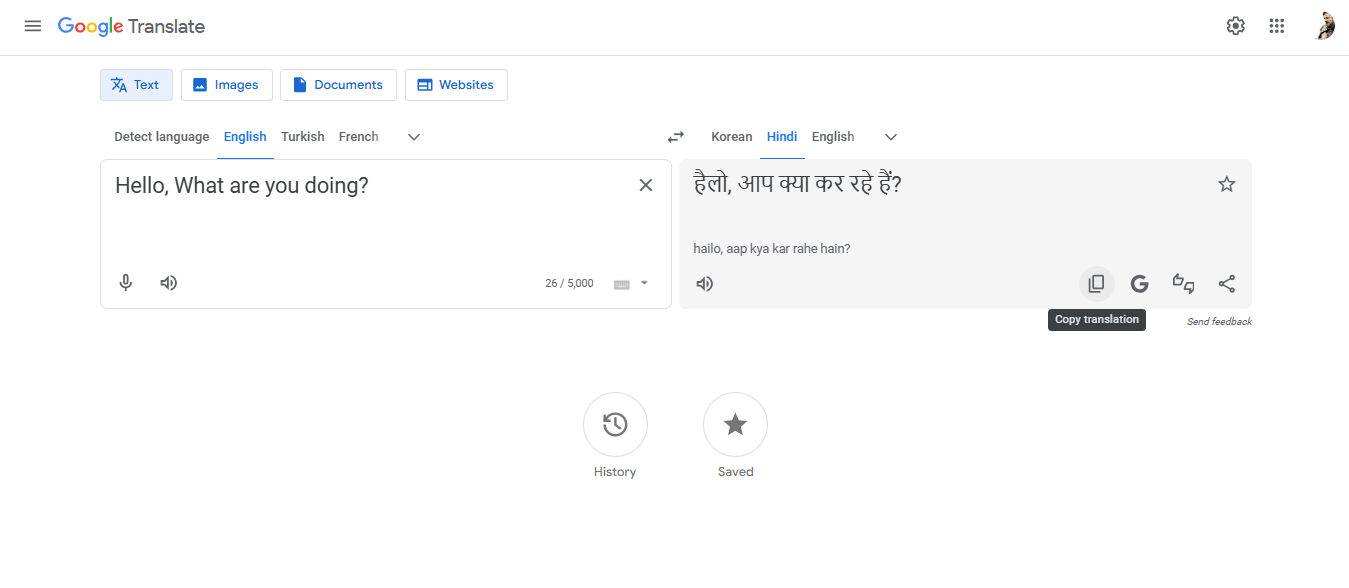Open more source language options
This screenshot has height=588, width=1349.
point(413,137)
